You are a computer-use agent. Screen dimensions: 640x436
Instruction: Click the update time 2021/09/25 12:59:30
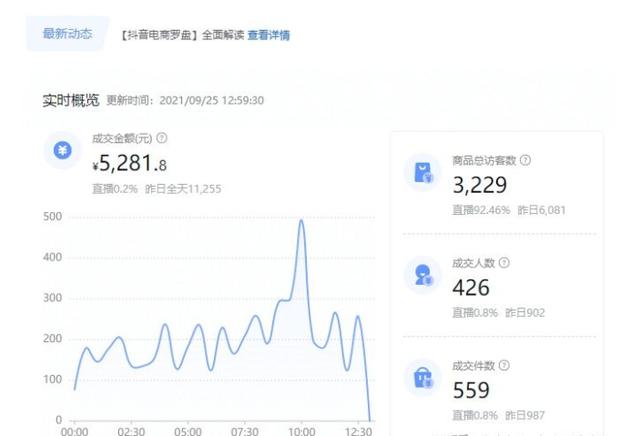click(x=211, y=100)
